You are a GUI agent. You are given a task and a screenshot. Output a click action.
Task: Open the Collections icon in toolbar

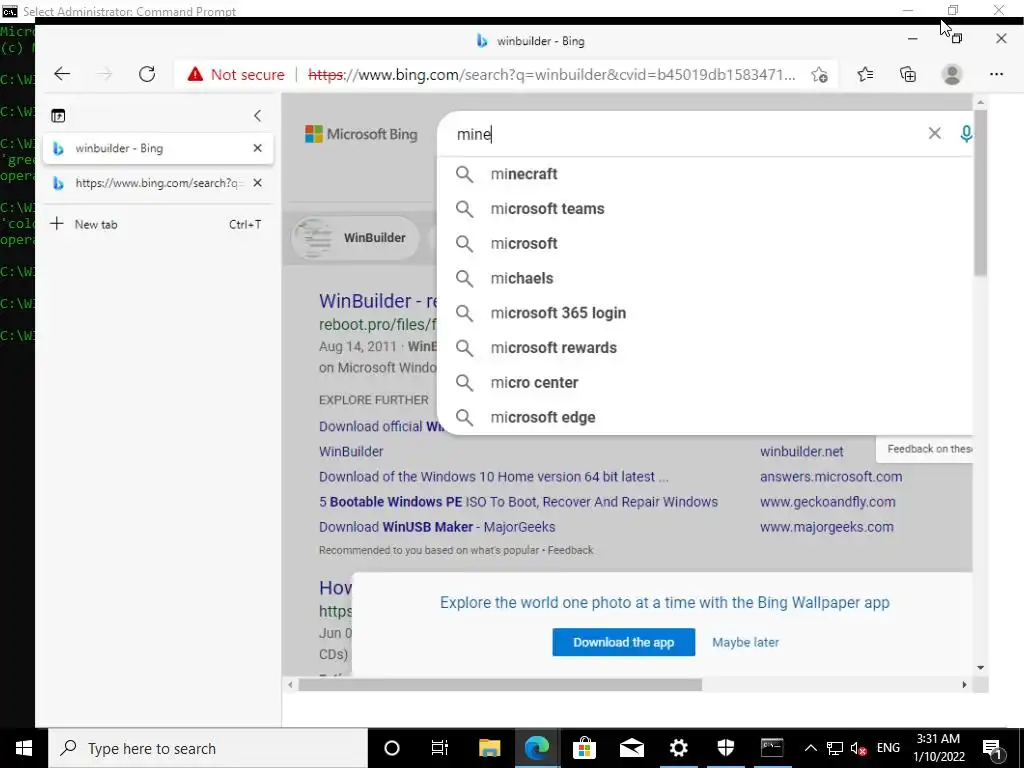908,74
